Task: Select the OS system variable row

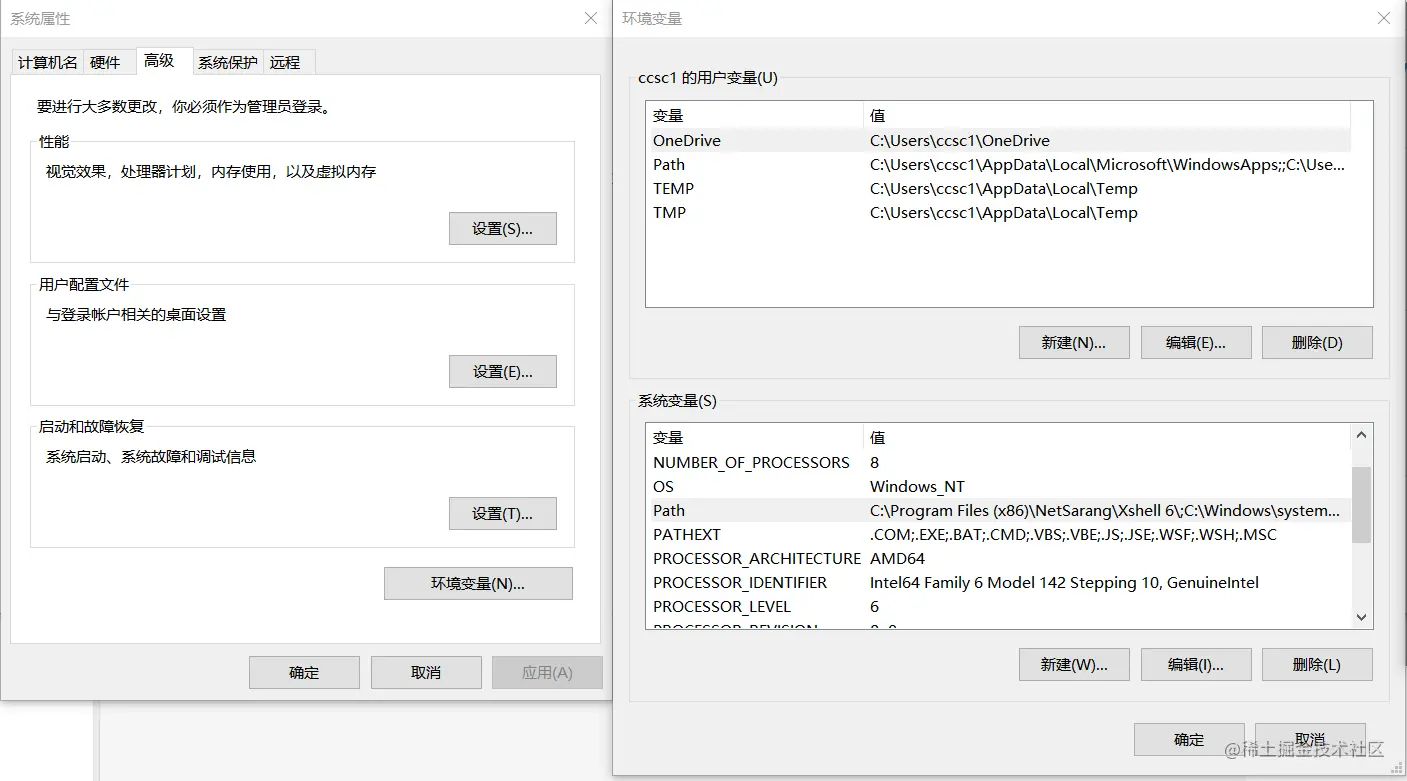Action: click(999, 486)
